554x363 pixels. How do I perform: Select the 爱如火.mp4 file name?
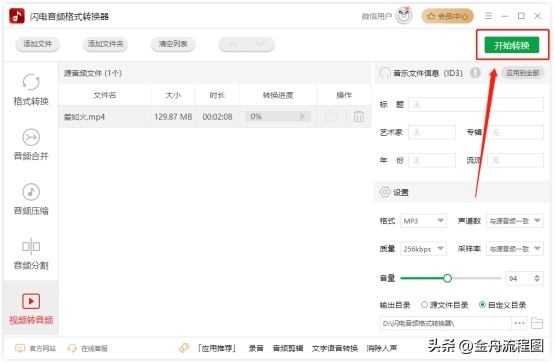click(x=84, y=117)
